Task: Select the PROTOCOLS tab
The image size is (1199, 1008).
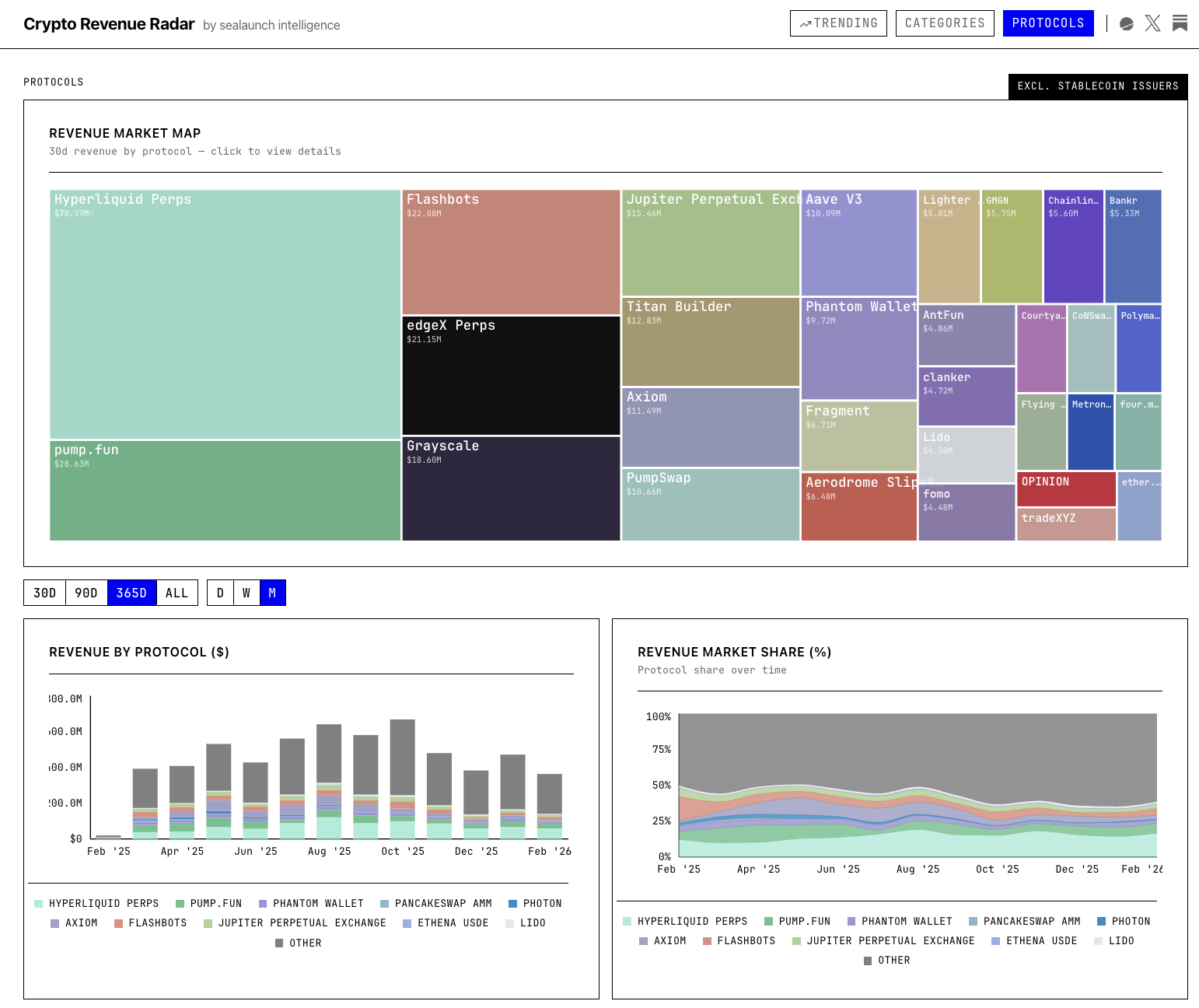Action: 1048,23
